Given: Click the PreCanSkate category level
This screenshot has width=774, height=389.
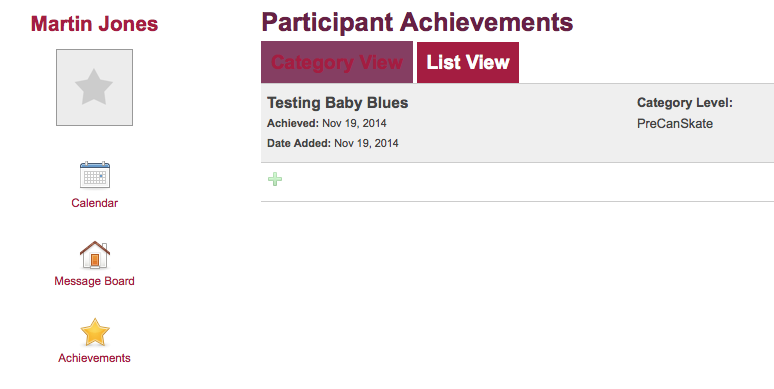Looking at the screenshot, I should (x=675, y=123).
